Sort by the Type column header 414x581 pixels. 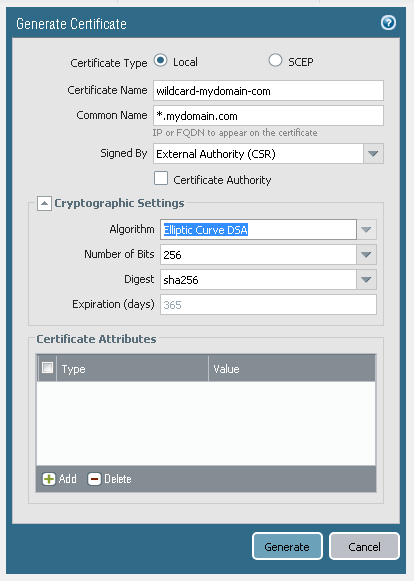[x=132, y=369]
